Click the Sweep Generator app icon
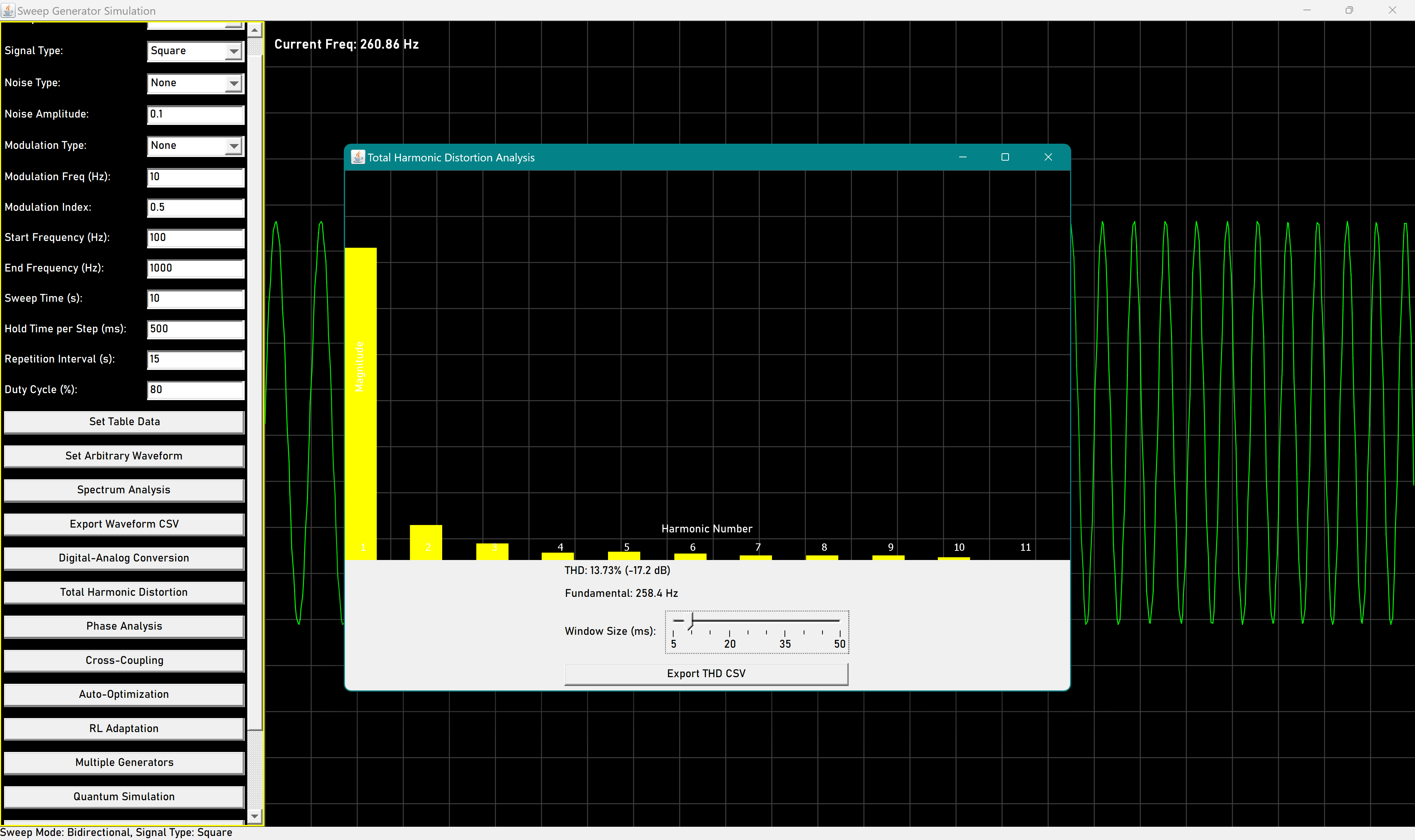The width and height of the screenshot is (1415, 840). pyautogui.click(x=8, y=10)
